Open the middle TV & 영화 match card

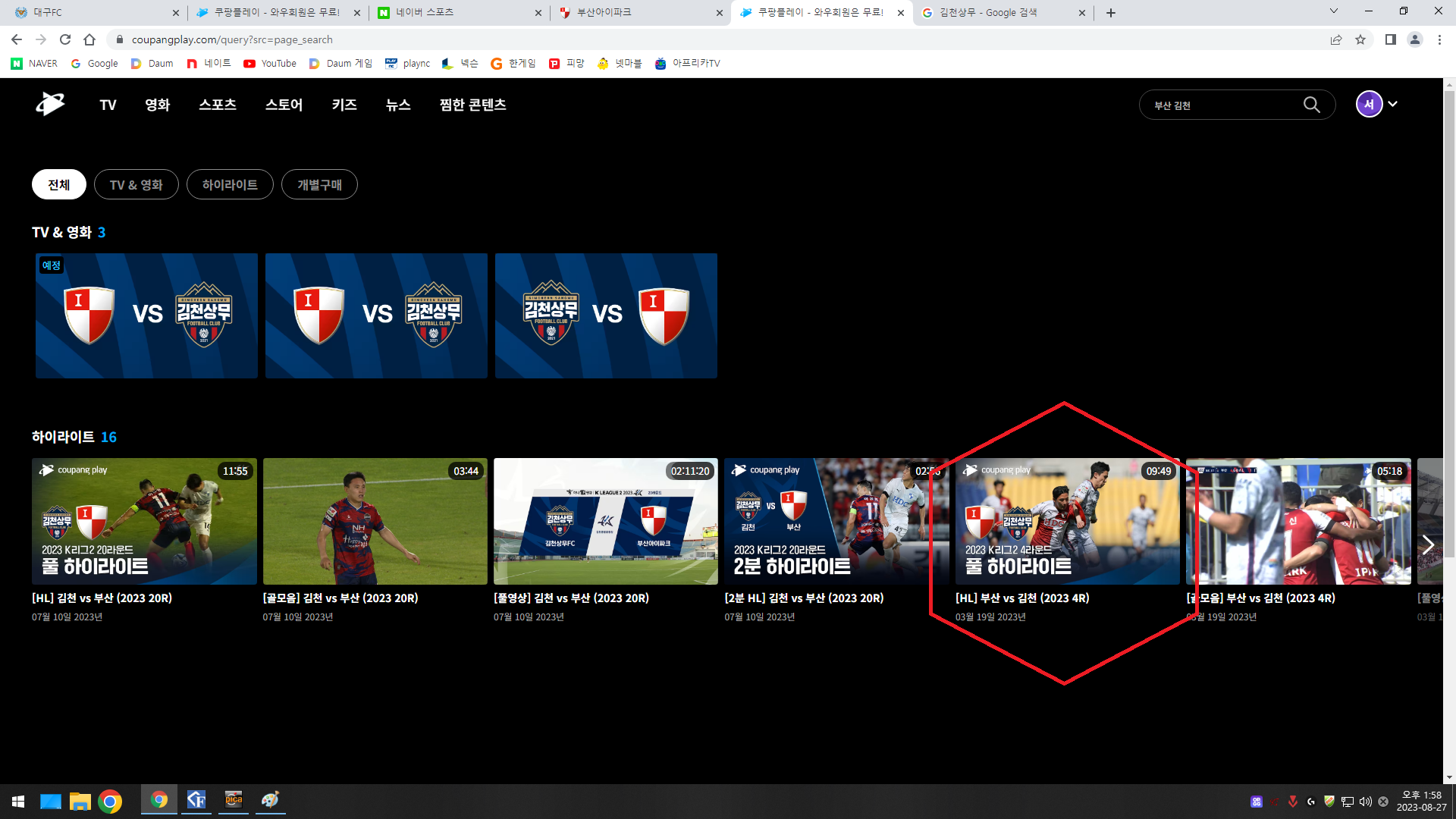pyautogui.click(x=376, y=315)
